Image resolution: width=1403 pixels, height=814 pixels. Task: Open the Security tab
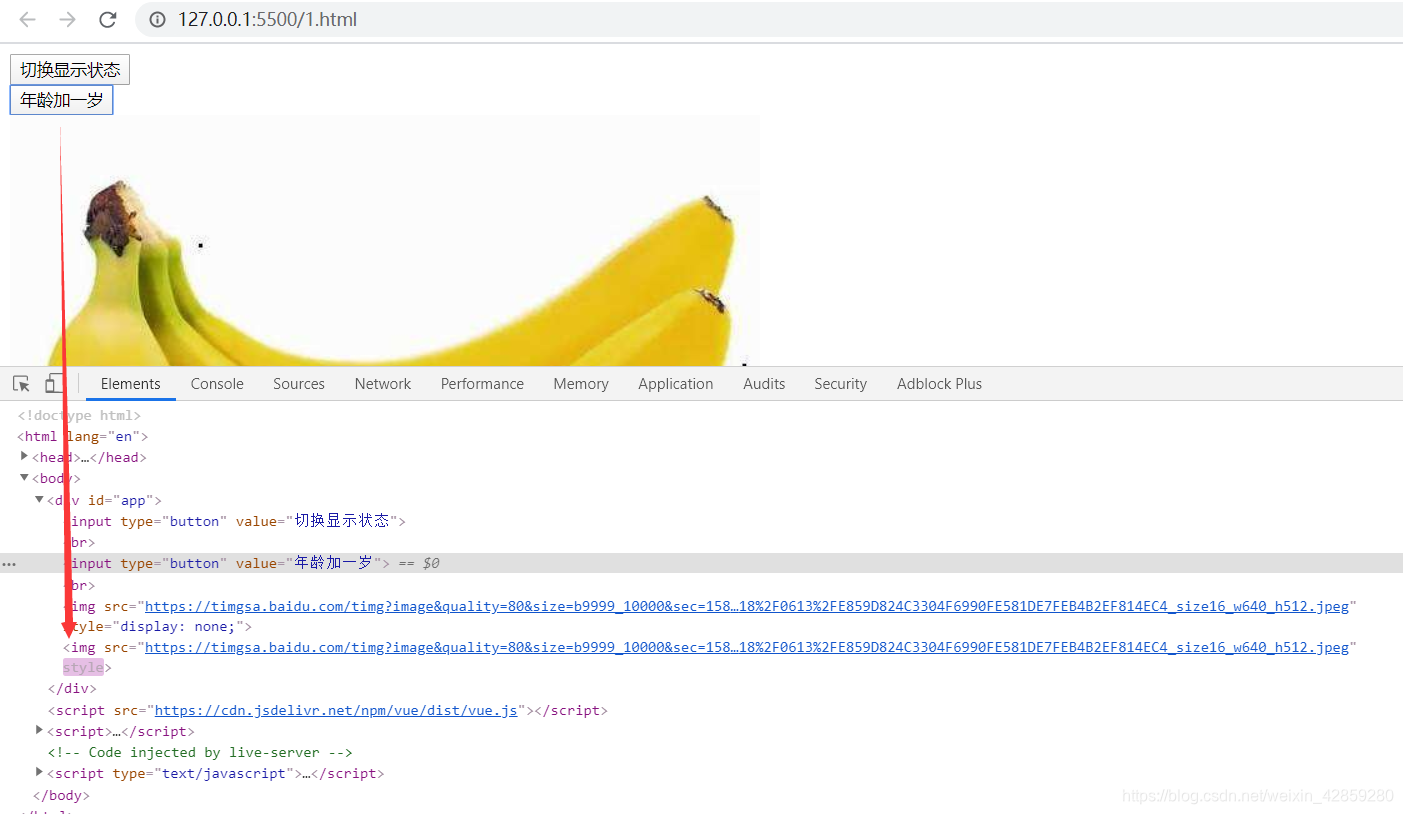coord(840,384)
